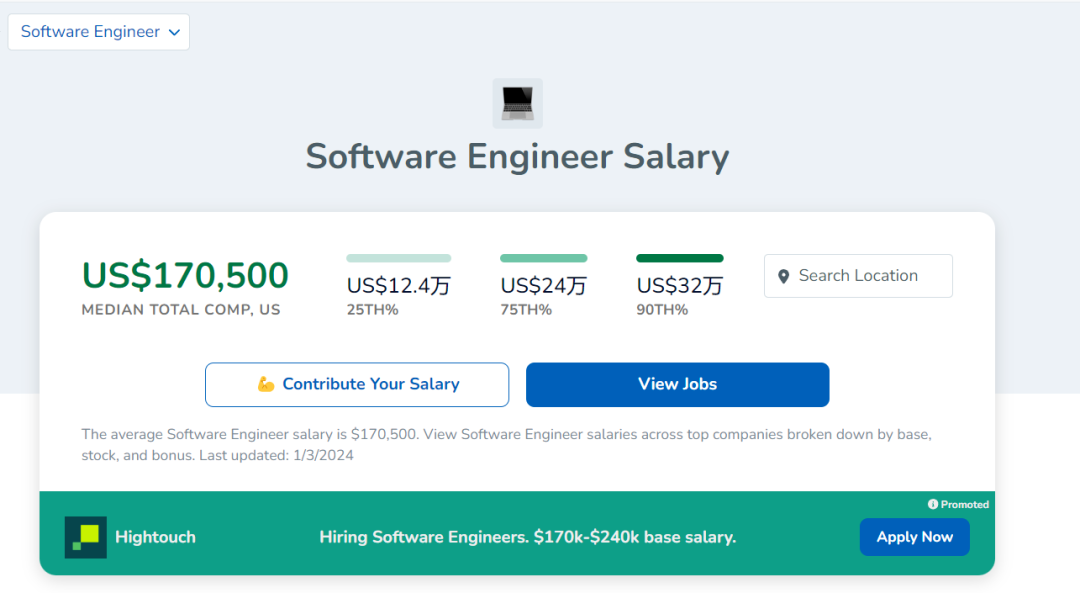Open the Hiring Software Engineers ad text
This screenshot has height=593, width=1080.
pos(527,537)
